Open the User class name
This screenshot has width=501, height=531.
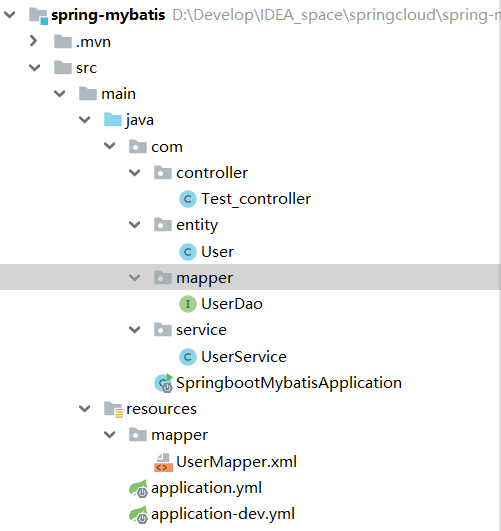coord(217,252)
